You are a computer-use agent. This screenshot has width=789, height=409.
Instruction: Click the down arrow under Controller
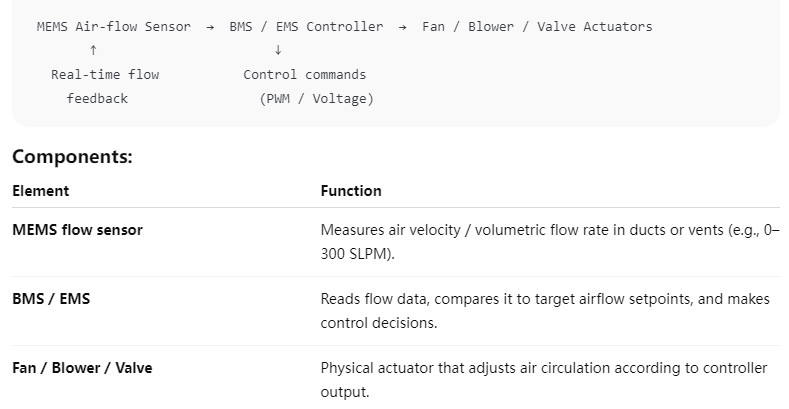[278, 50]
